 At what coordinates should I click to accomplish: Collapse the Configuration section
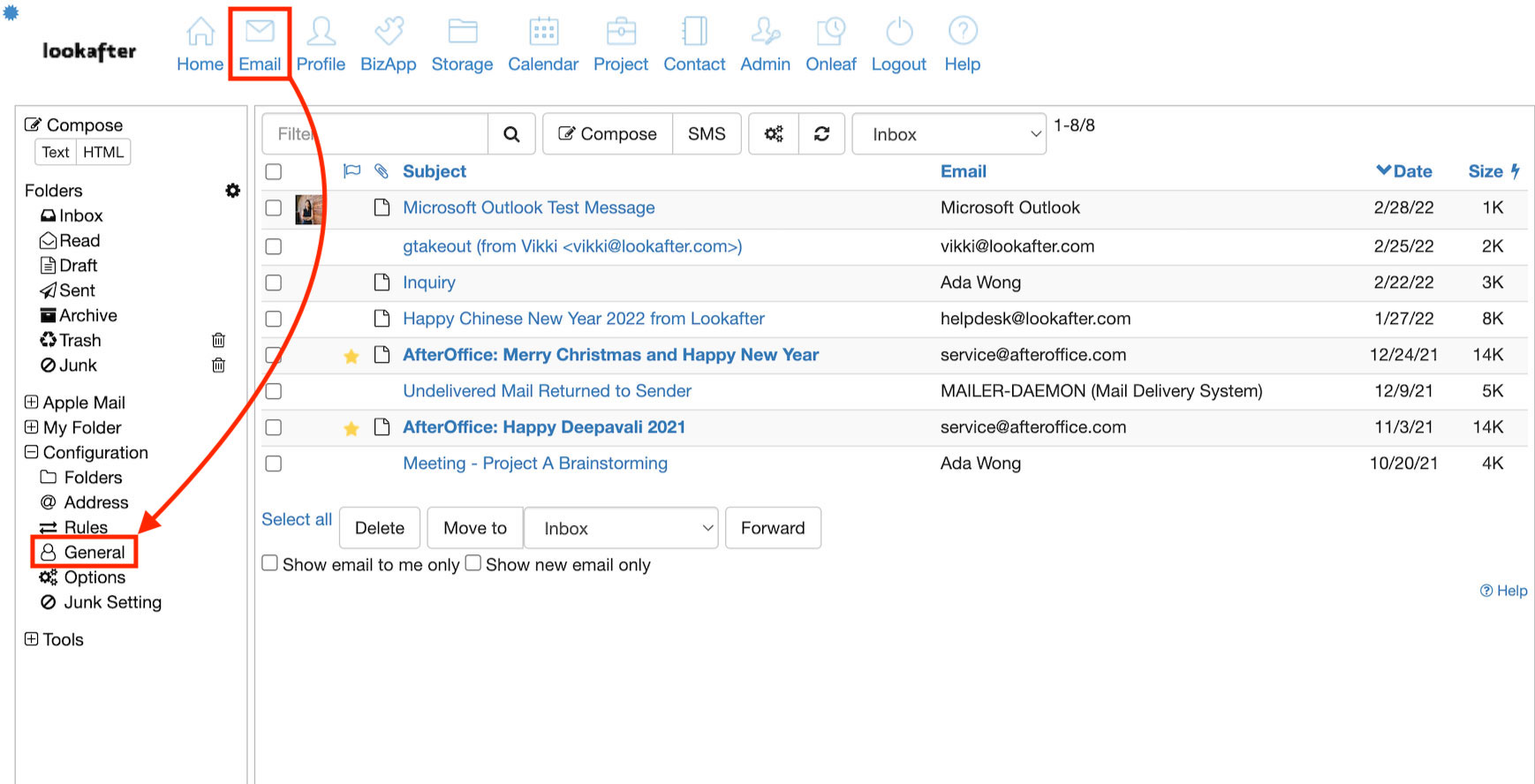tap(31, 452)
